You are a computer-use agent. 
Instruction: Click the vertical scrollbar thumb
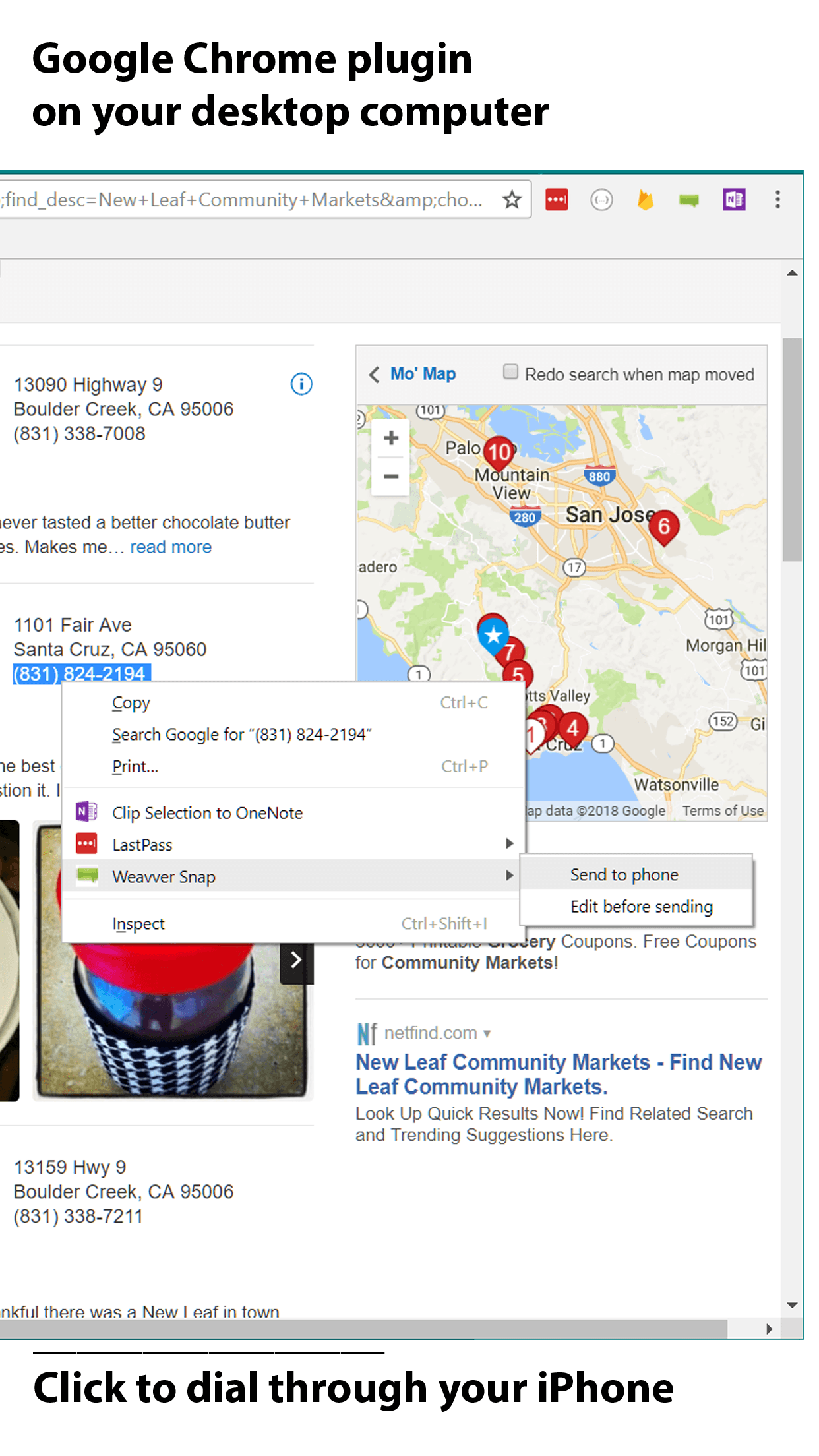point(792,449)
